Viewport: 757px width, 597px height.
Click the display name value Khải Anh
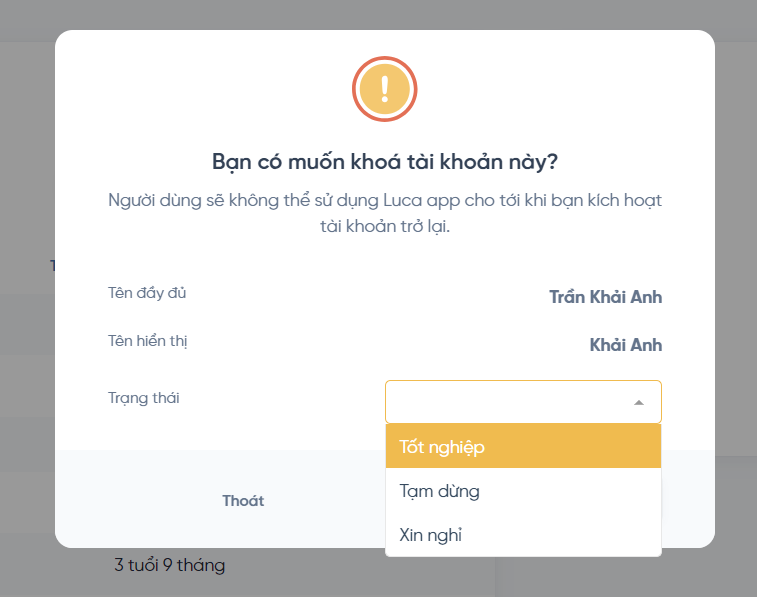point(625,345)
